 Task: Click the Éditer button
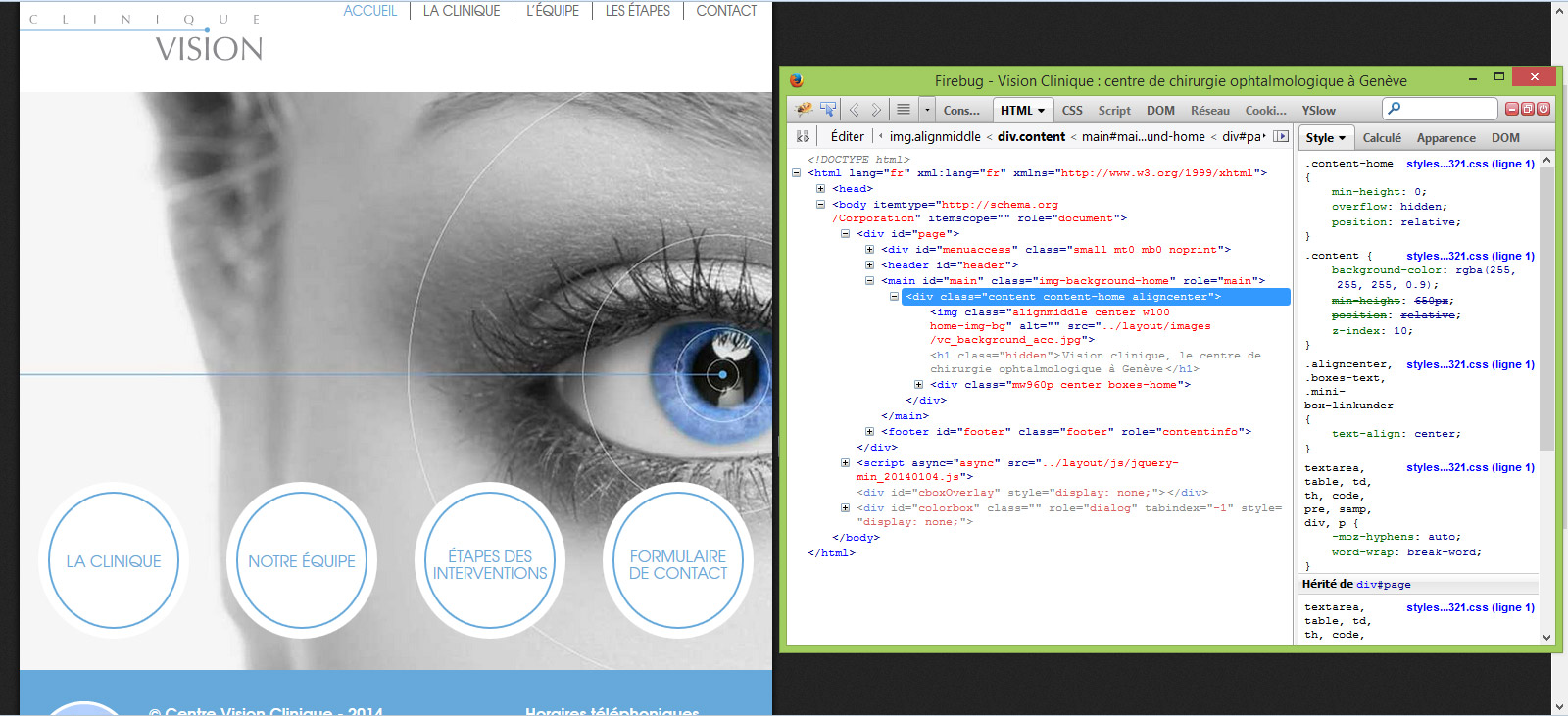click(x=848, y=137)
